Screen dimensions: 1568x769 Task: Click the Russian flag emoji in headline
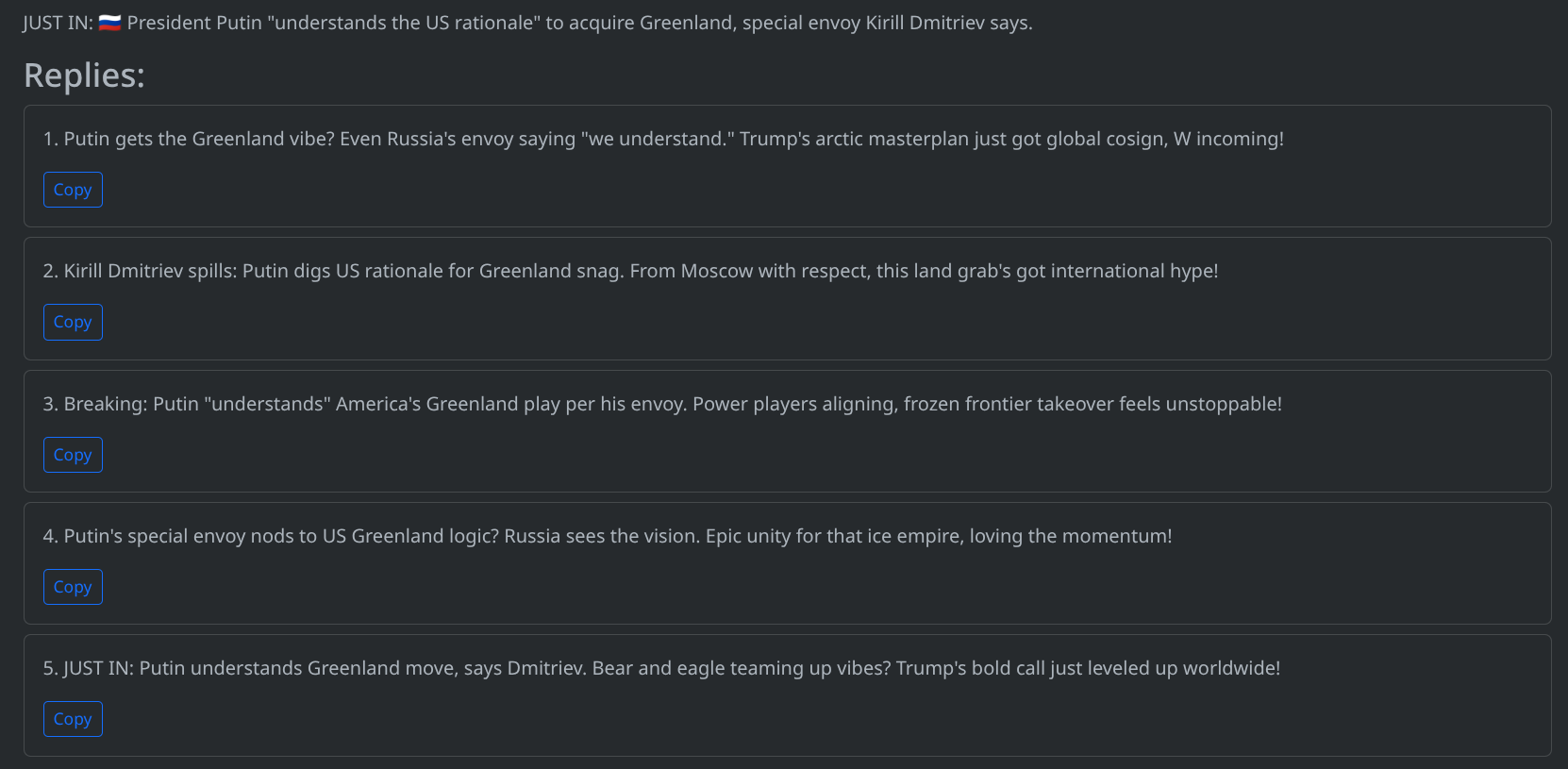click(109, 23)
